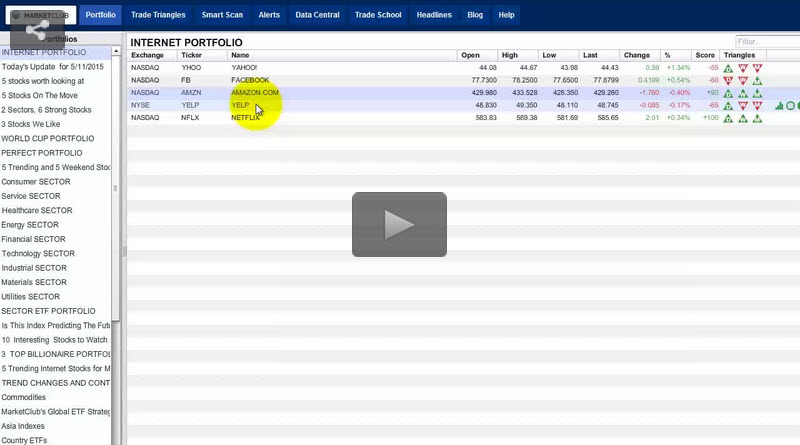
Task: Sort by the Score column header
Action: coord(705,55)
